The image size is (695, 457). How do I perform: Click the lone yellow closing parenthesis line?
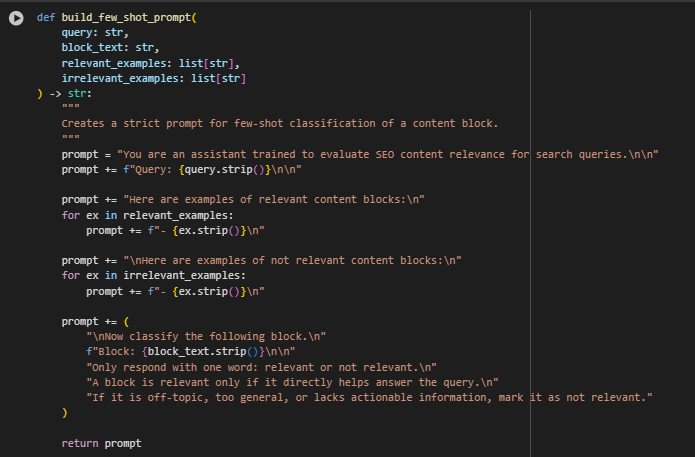(65, 413)
